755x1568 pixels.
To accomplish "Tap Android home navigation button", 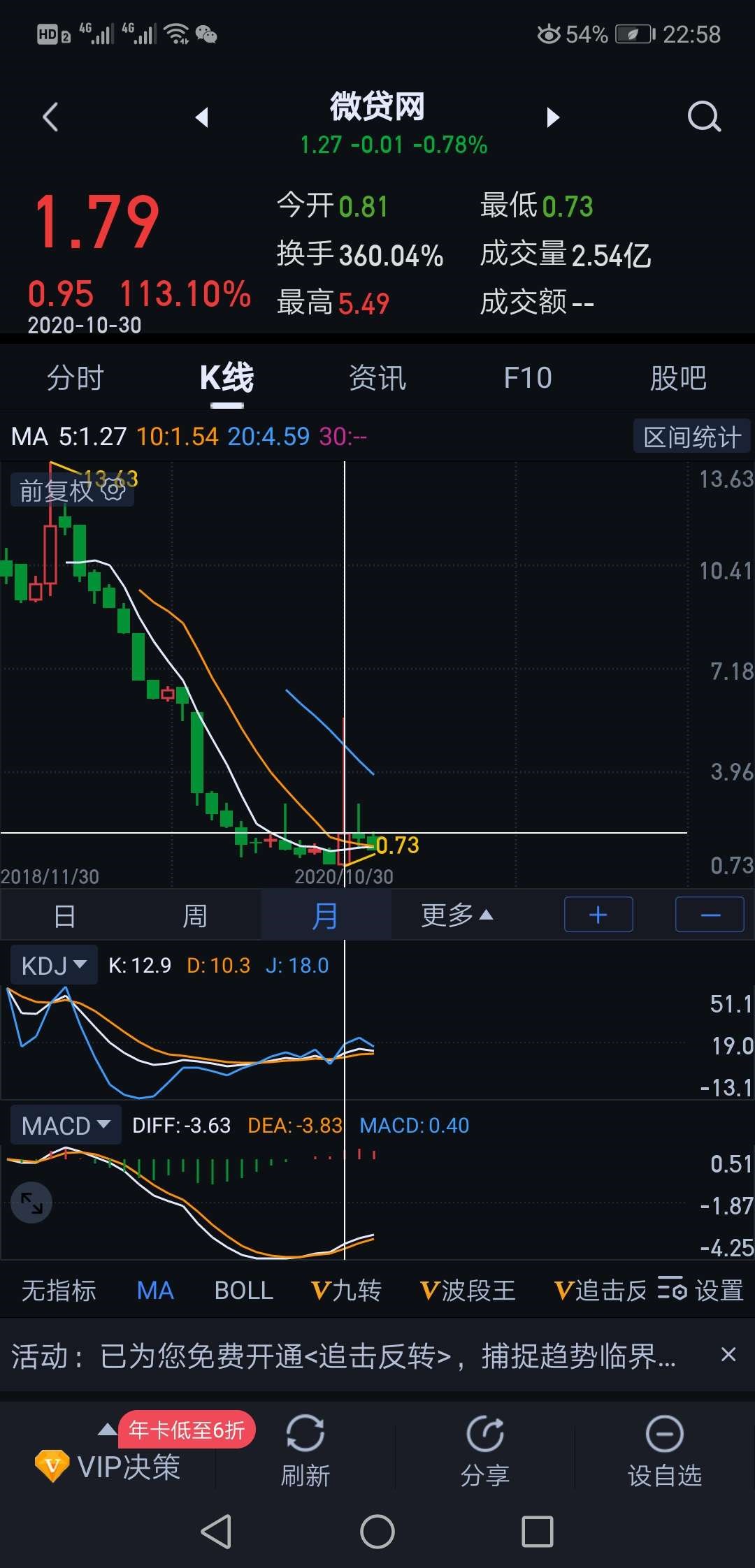I will (377, 1532).
